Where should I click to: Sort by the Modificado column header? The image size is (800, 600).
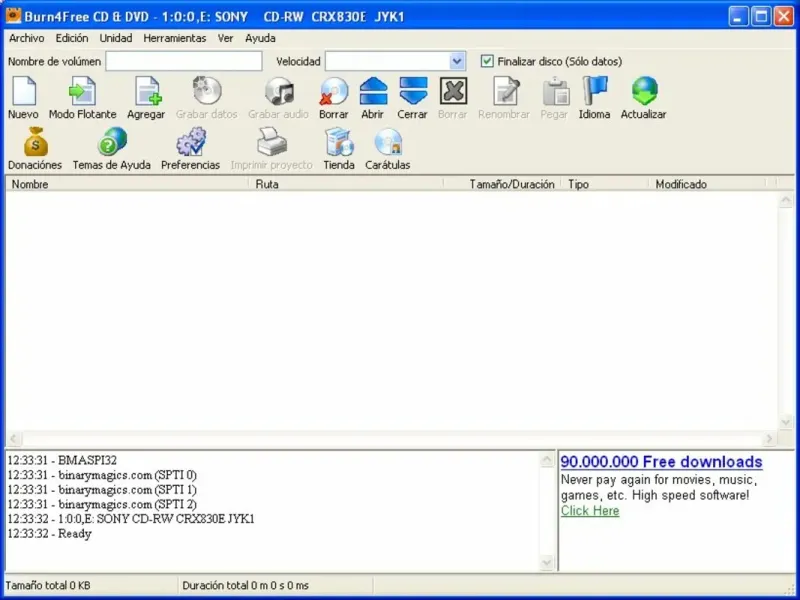coord(707,184)
